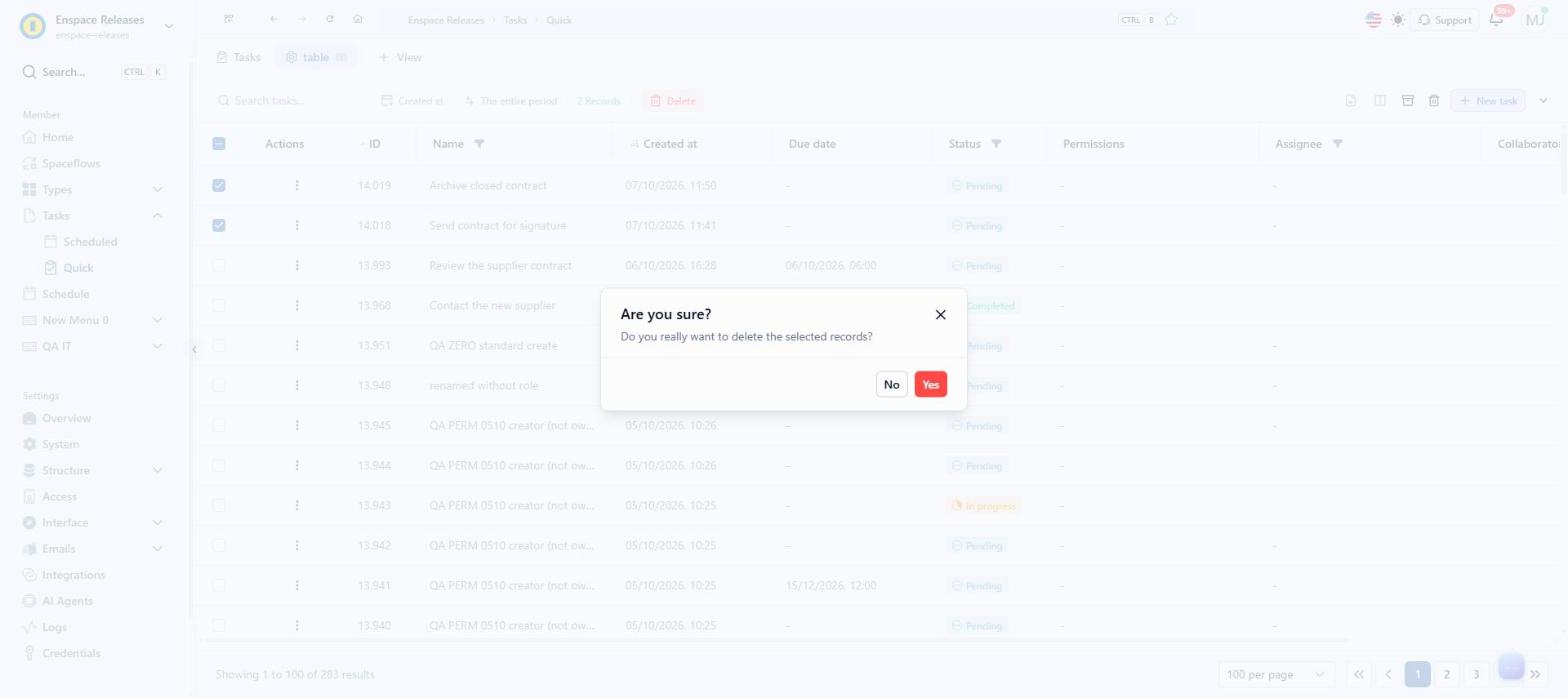This screenshot has width=1568, height=698.
Task: Filter the Status column
Action: (x=996, y=144)
